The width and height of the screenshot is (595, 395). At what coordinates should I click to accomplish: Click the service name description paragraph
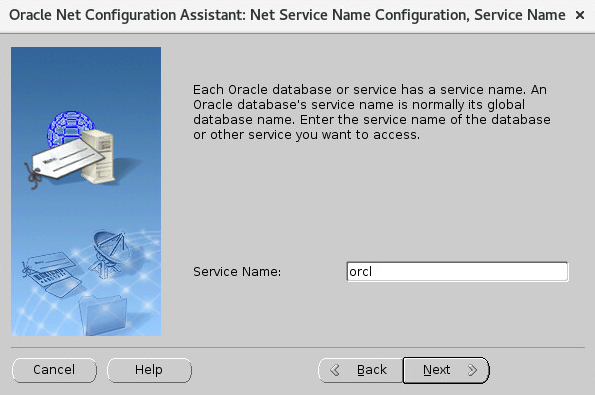pyautogui.click(x=372, y=112)
